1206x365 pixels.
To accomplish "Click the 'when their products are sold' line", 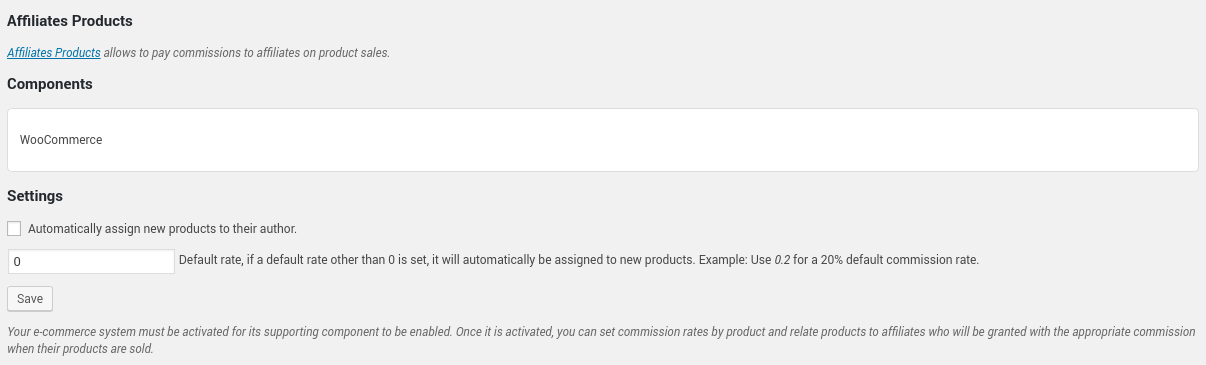I will pos(80,350).
